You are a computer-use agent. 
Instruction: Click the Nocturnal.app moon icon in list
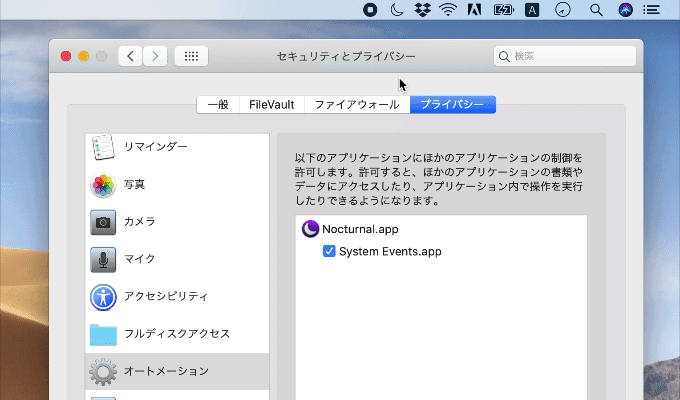(310, 229)
